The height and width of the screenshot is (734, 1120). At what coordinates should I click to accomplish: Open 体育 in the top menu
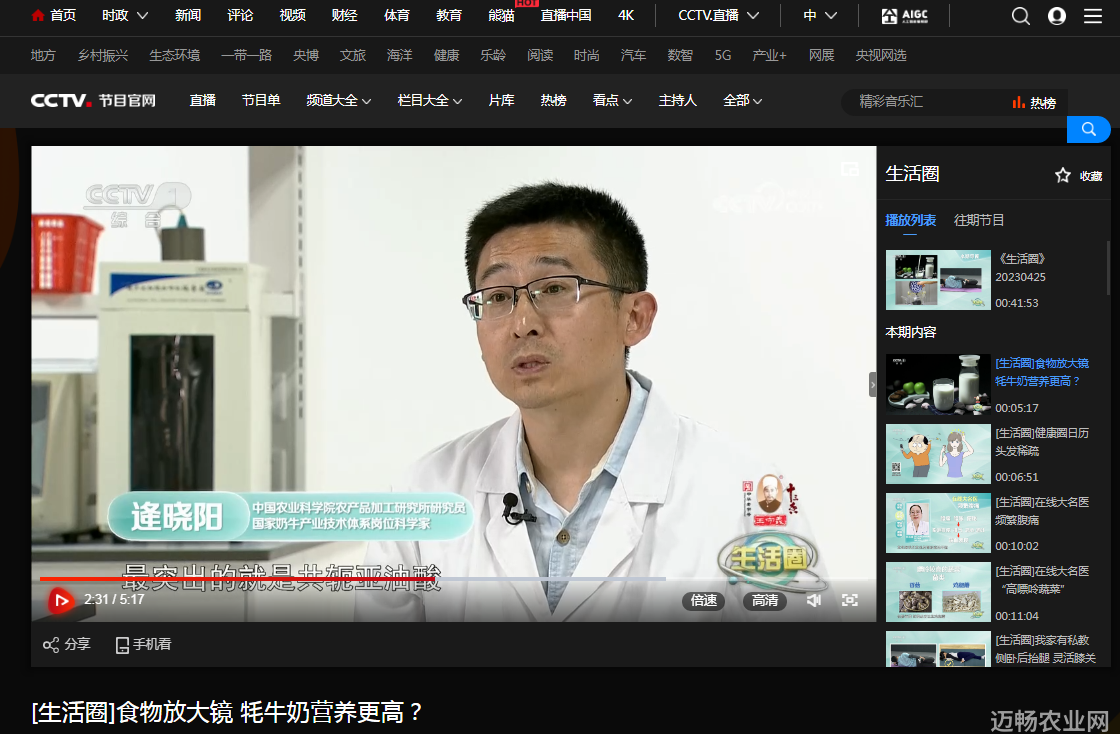point(396,16)
